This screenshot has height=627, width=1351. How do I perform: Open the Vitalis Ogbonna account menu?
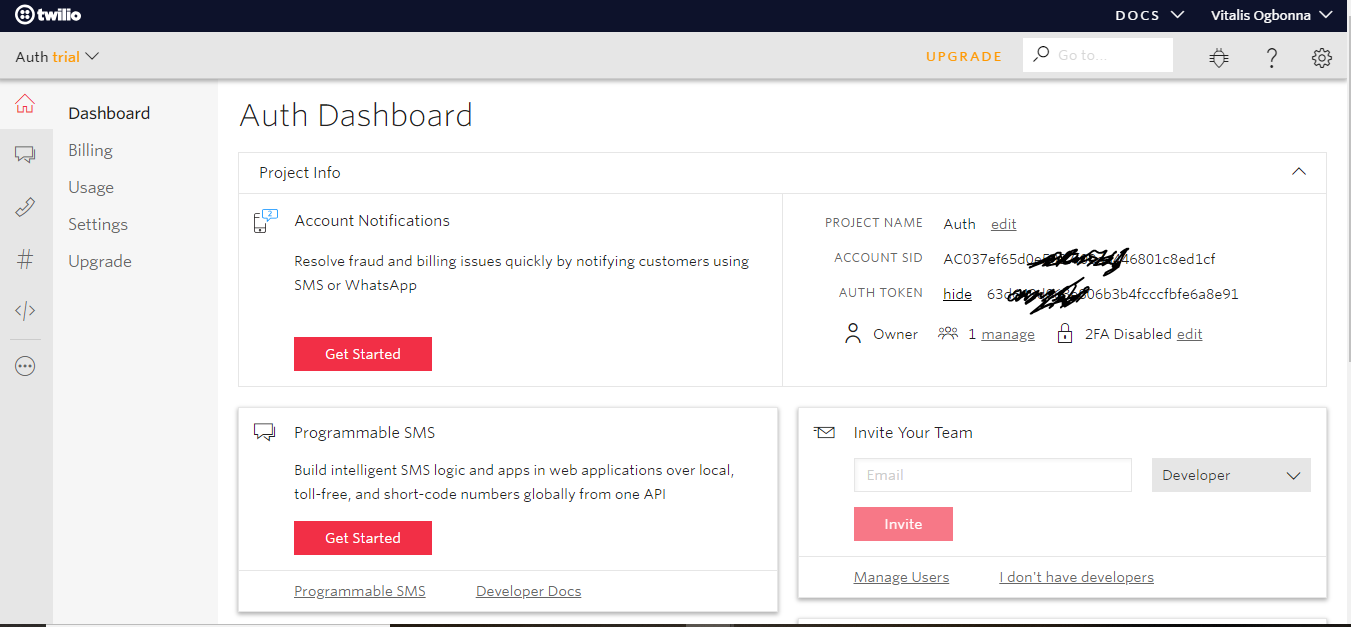(x=1271, y=15)
